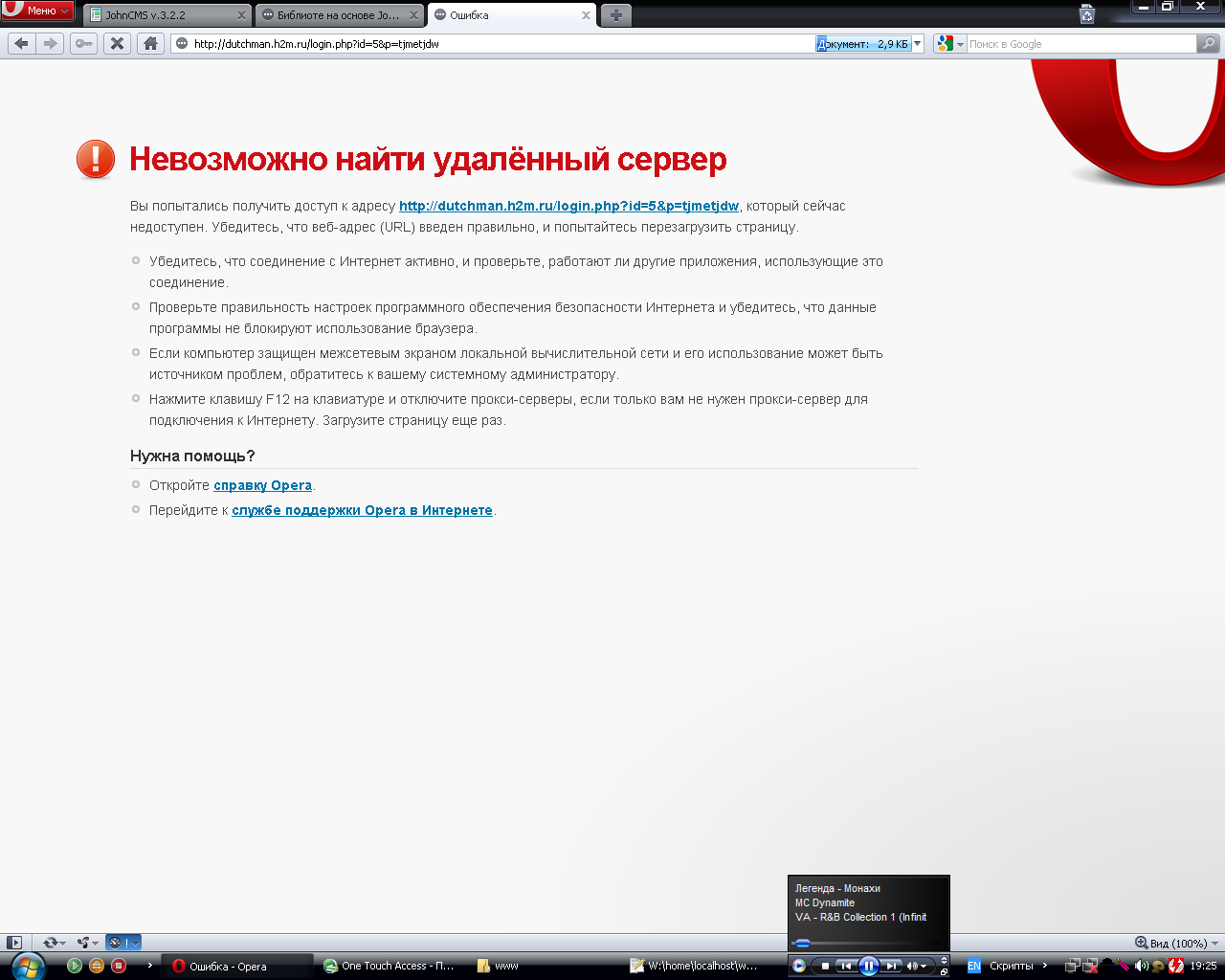Pause playback in the media player toolbar
Image resolution: width=1225 pixels, height=980 pixels.
click(x=868, y=966)
